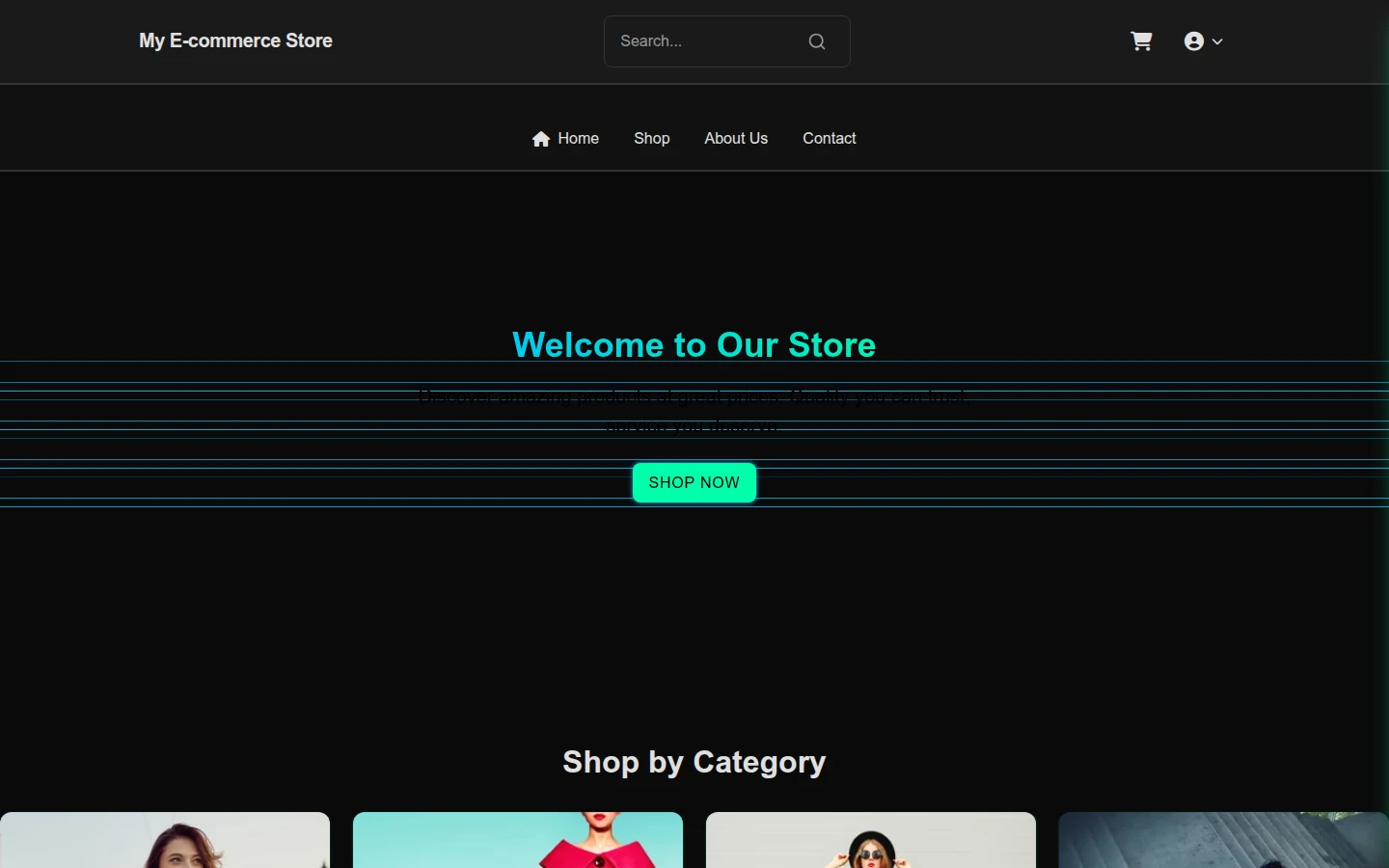The height and width of the screenshot is (868, 1389).
Task: Expand the account menu chevron
Action: pos(1217,41)
